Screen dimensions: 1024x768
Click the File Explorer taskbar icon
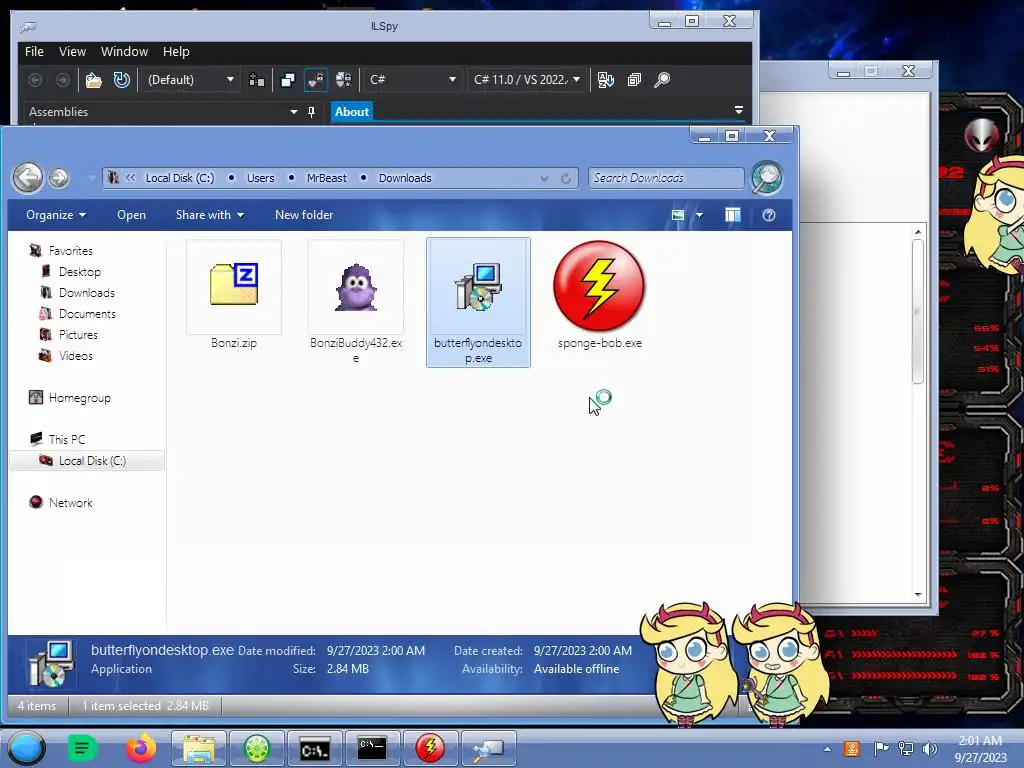pos(199,748)
